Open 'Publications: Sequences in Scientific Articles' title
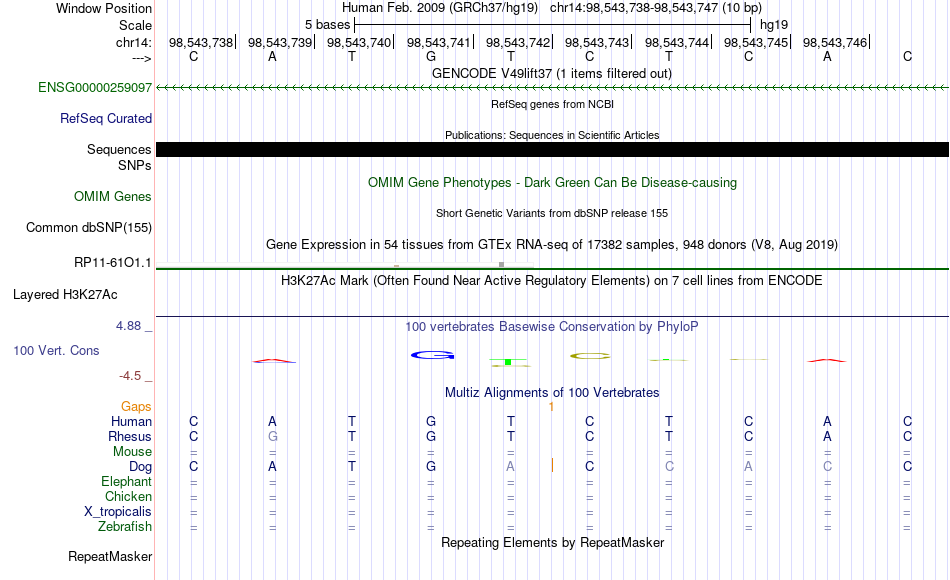 (552, 135)
